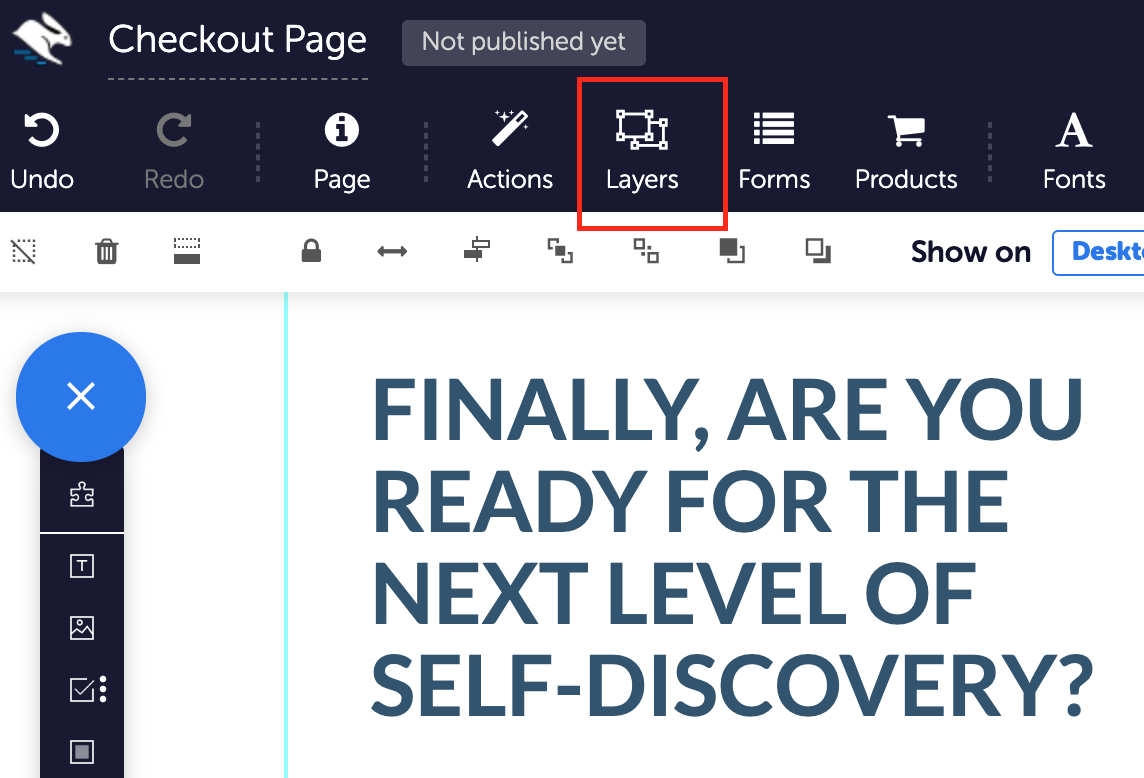
Task: Select Desktop in Show on
Action: (1099, 253)
